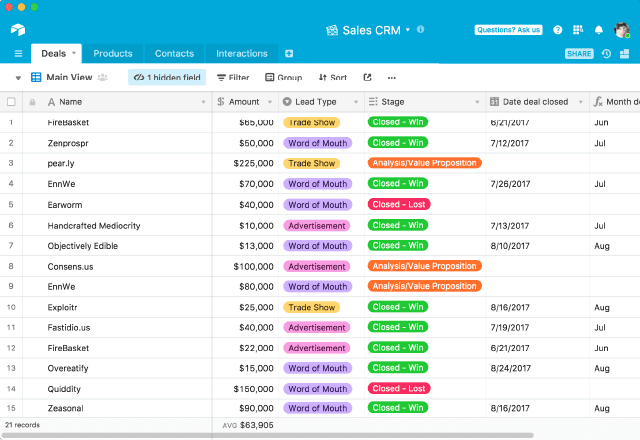640x440 pixels.
Task: Open the more options ellipsis
Action: pyautogui.click(x=392, y=78)
